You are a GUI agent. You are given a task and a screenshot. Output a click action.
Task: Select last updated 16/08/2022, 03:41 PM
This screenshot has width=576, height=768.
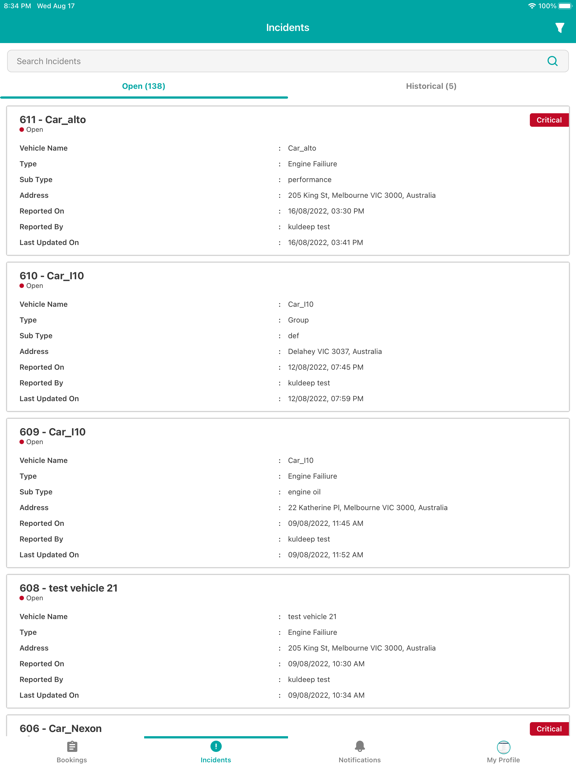[x=326, y=242]
